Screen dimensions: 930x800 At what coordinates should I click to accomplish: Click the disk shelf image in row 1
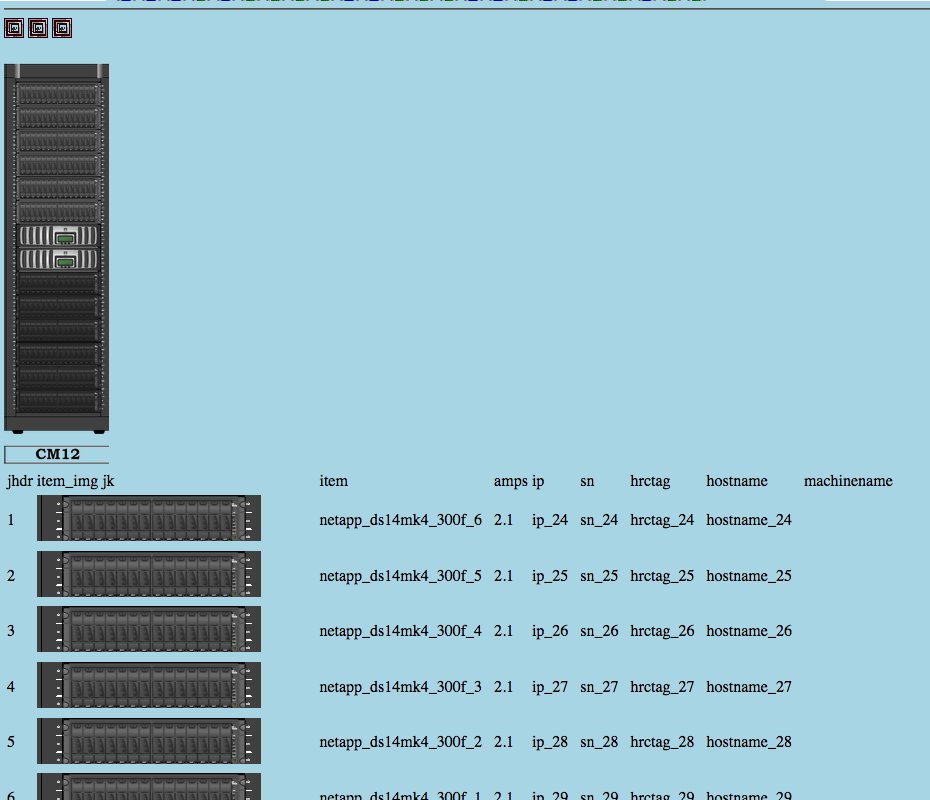pos(149,518)
